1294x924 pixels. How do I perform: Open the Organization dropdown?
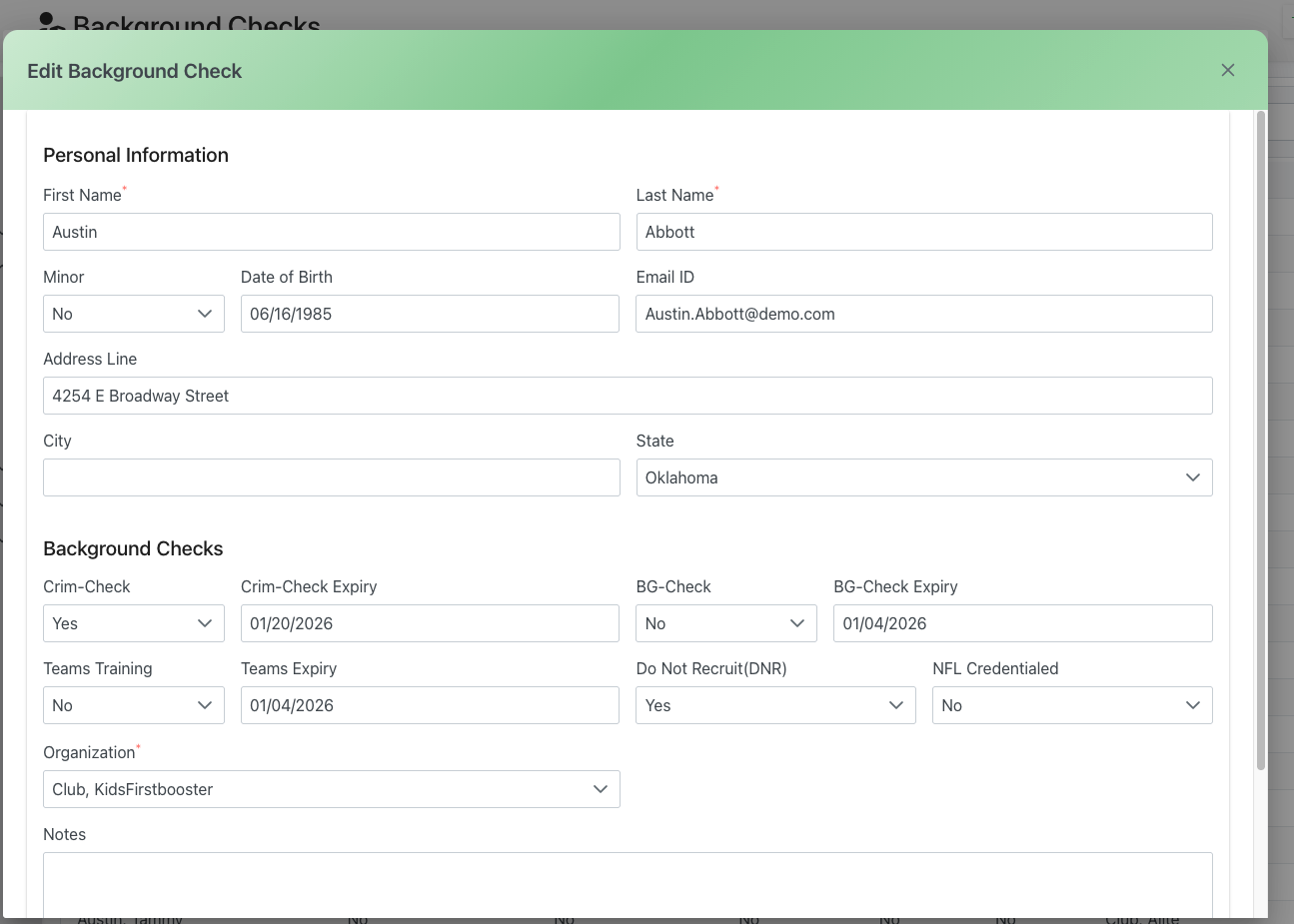[x=331, y=789]
